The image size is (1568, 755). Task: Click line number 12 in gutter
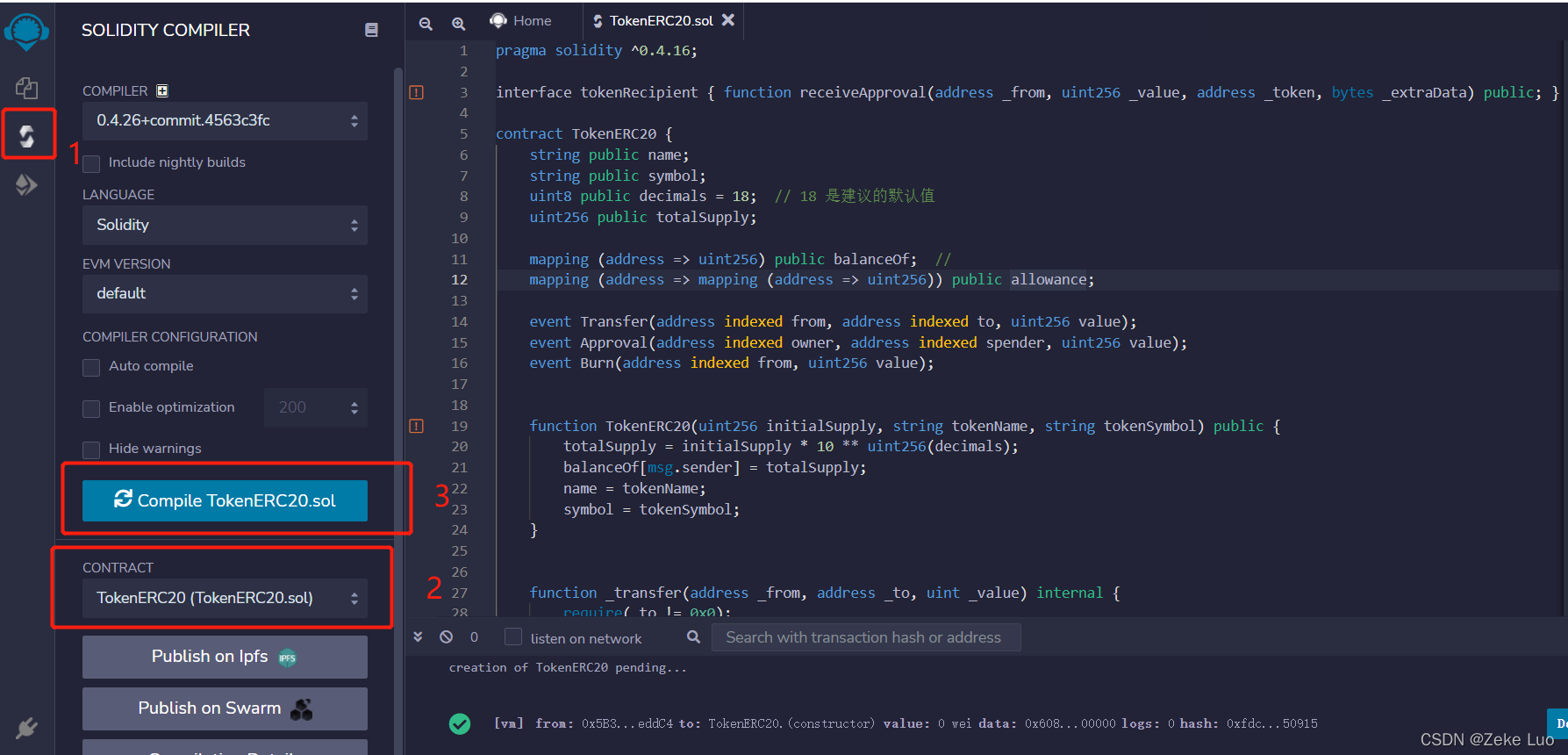459,279
